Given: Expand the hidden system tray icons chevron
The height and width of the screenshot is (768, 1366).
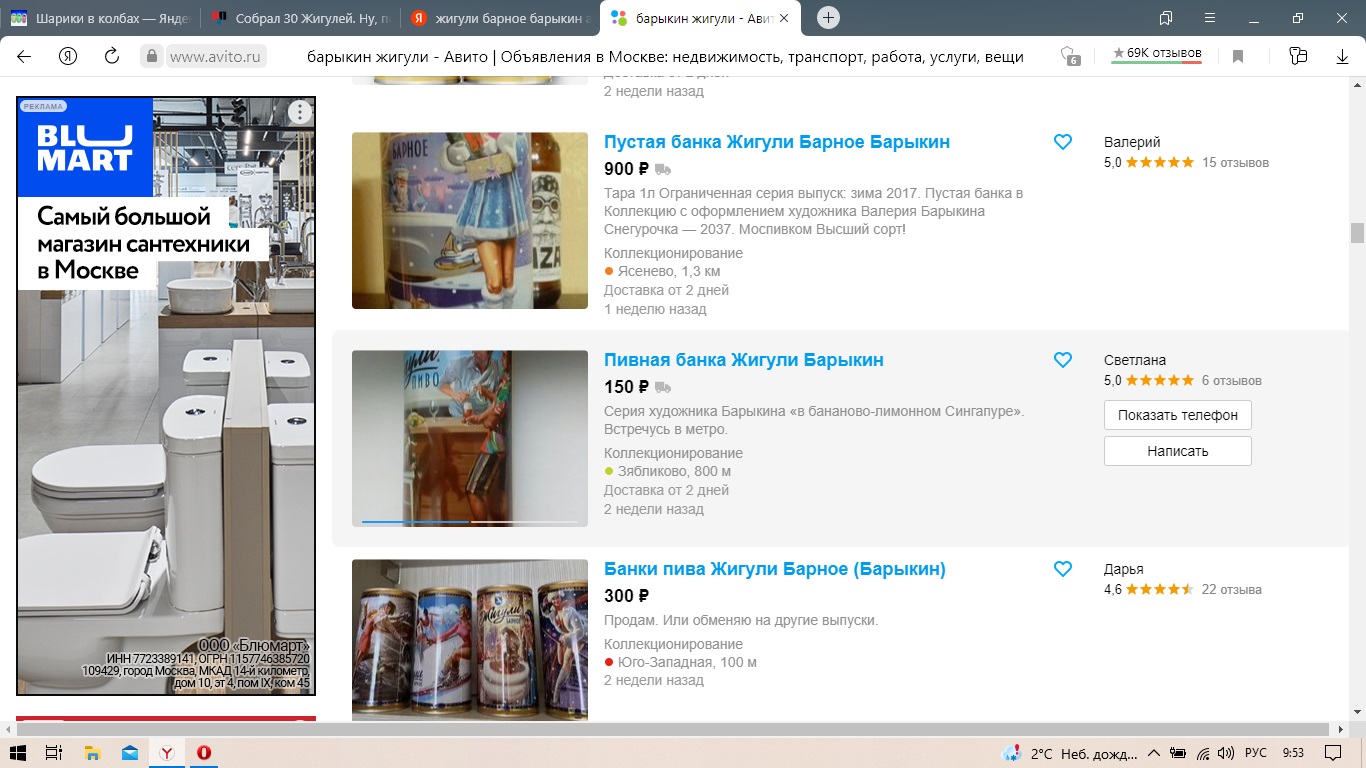Looking at the screenshot, I should [1154, 753].
